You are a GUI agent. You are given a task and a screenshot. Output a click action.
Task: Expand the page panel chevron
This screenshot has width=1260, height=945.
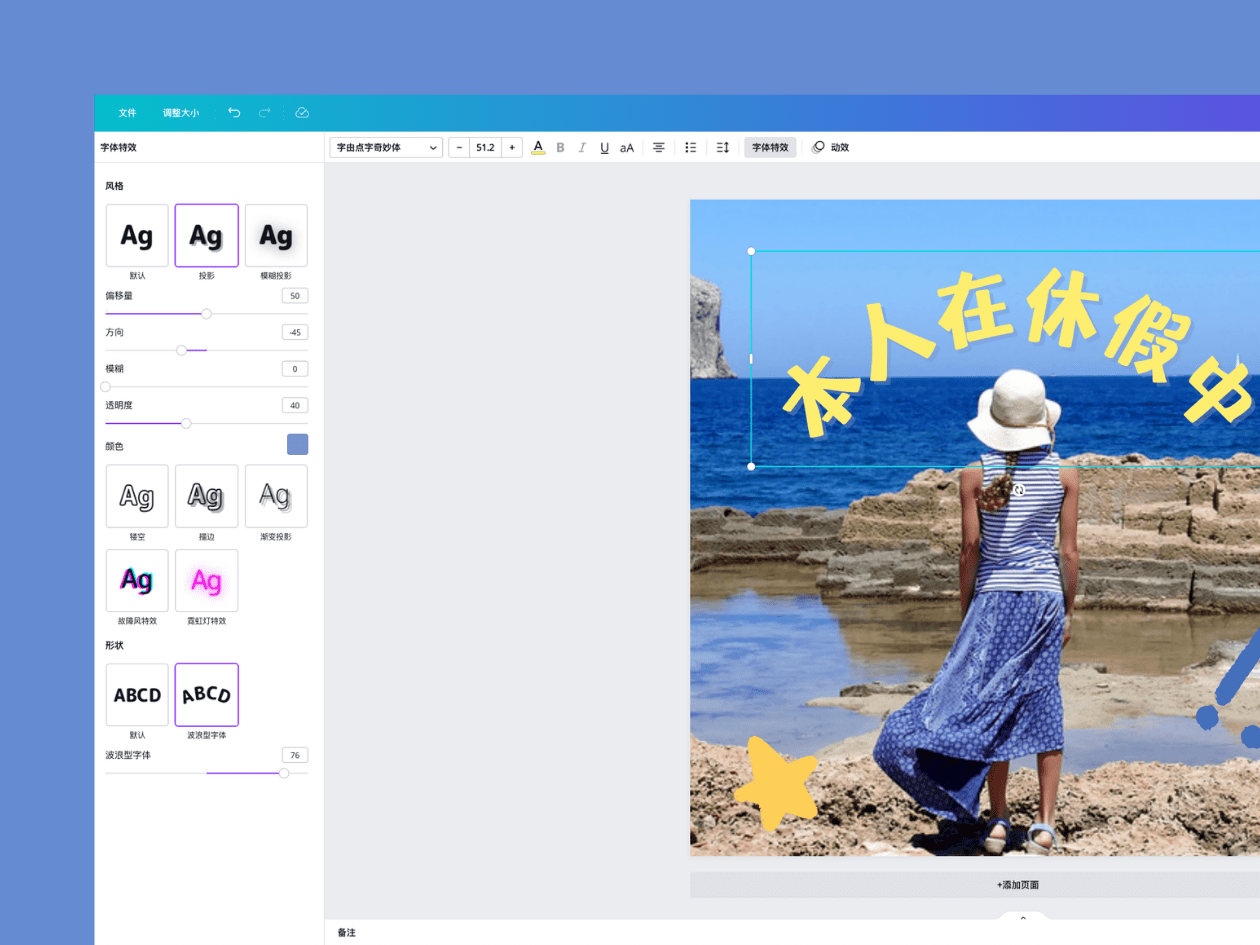[x=1023, y=917]
